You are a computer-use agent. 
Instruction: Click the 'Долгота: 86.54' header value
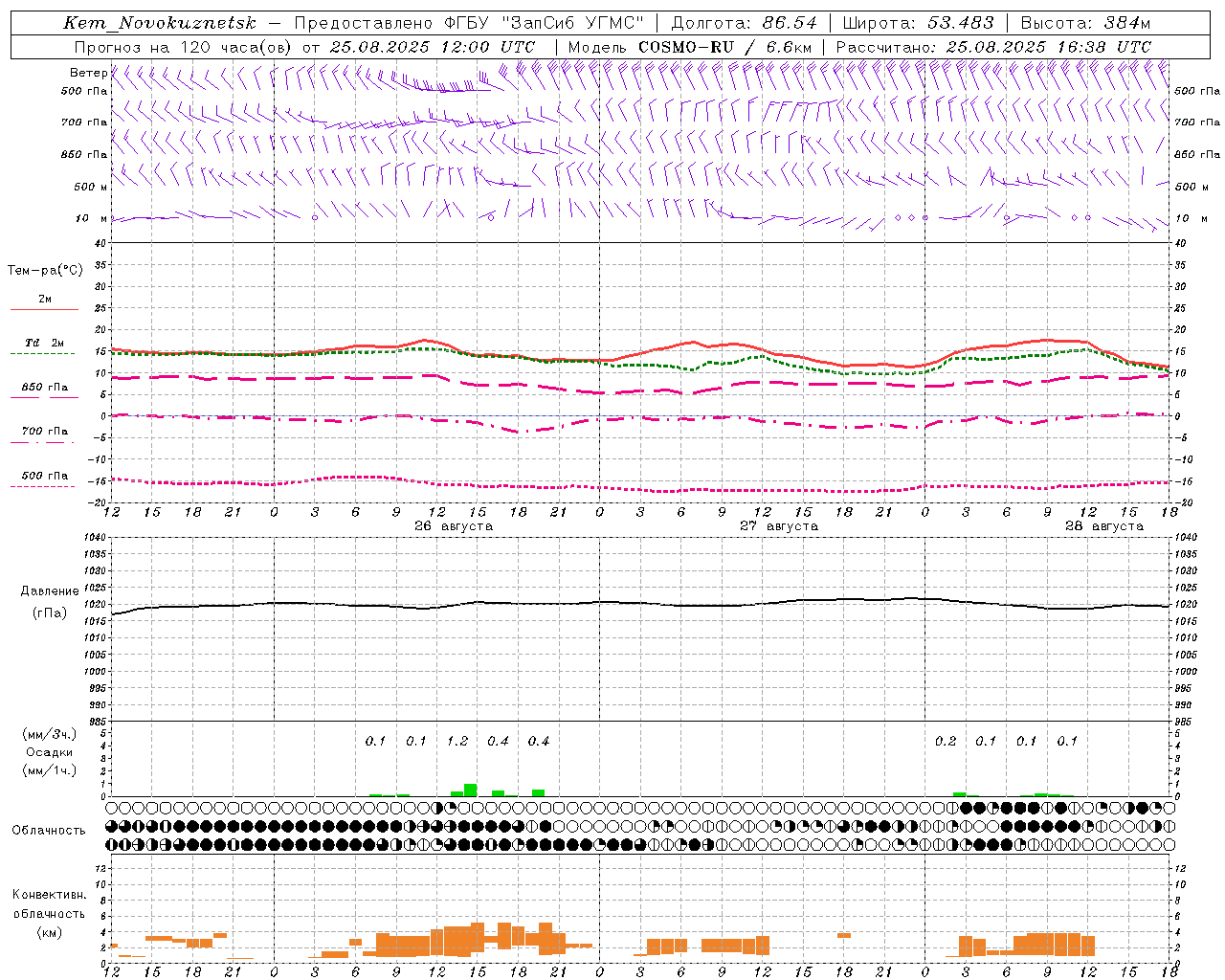coord(745,23)
